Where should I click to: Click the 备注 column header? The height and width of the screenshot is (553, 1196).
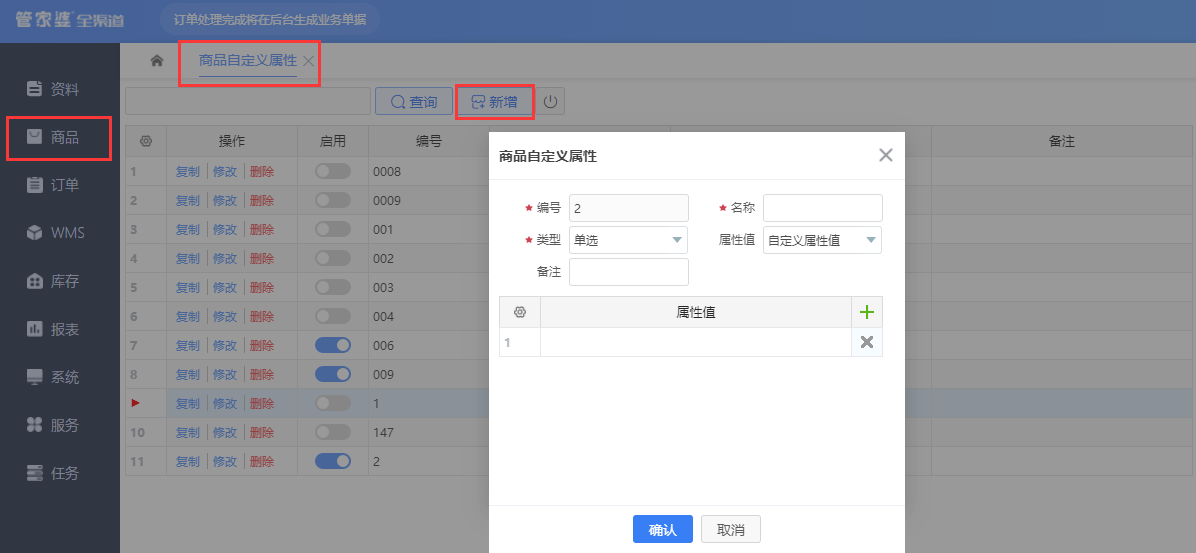[1061, 141]
